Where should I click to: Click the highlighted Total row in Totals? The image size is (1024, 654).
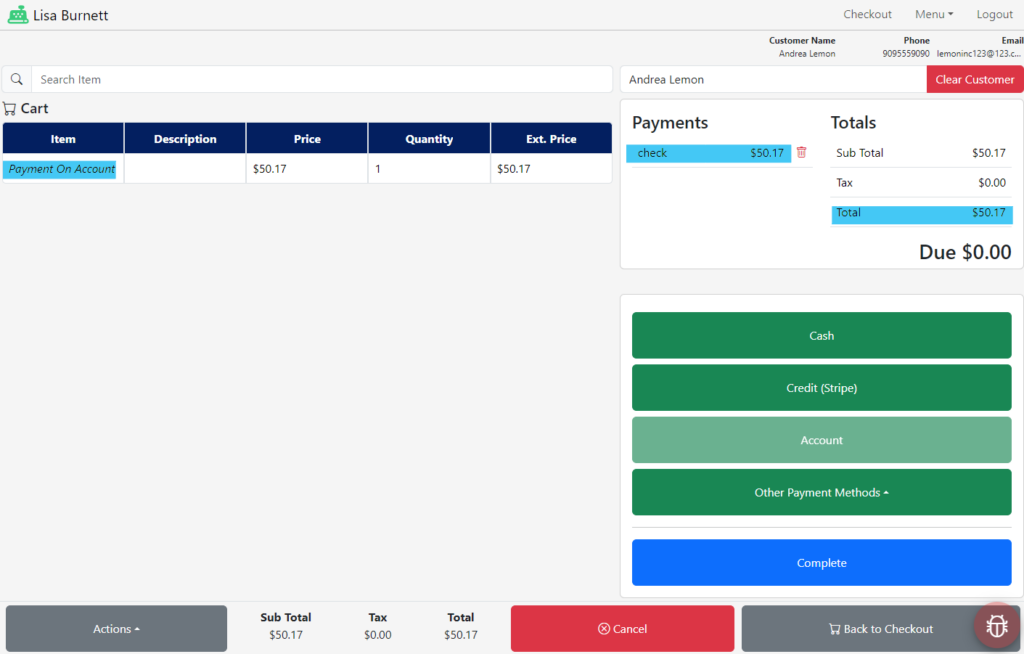pyautogui.click(x=920, y=213)
